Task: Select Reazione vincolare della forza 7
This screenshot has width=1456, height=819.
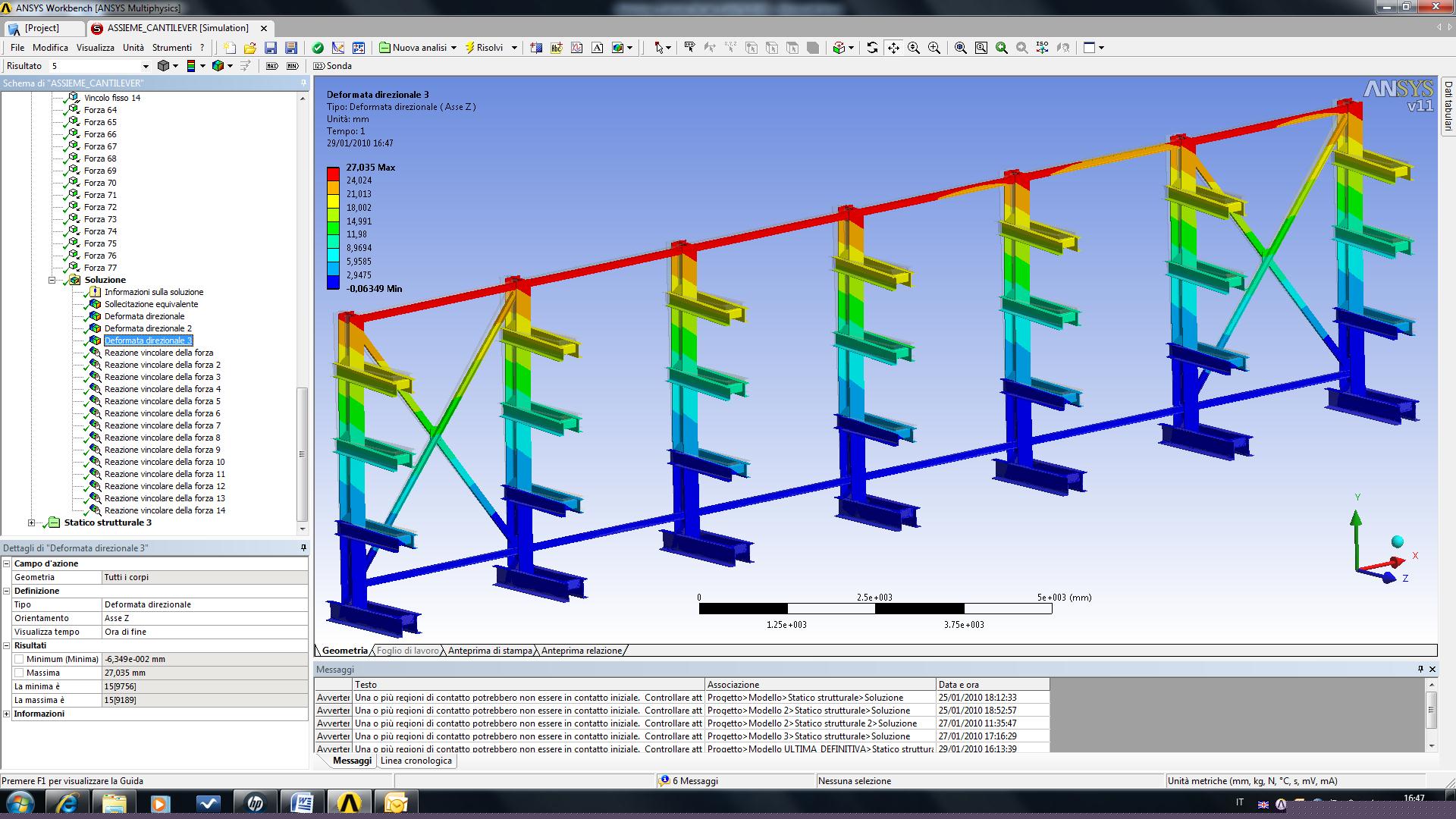Action: (162, 425)
